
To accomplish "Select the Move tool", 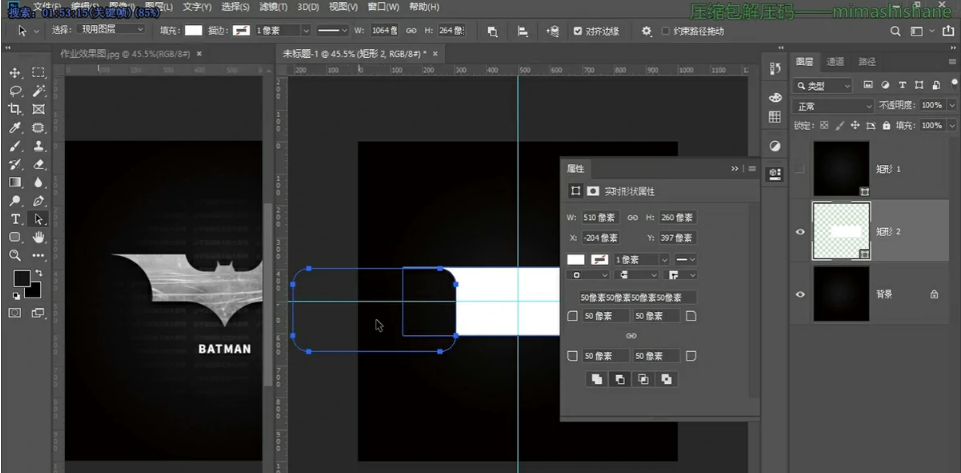I will pyautogui.click(x=15, y=73).
